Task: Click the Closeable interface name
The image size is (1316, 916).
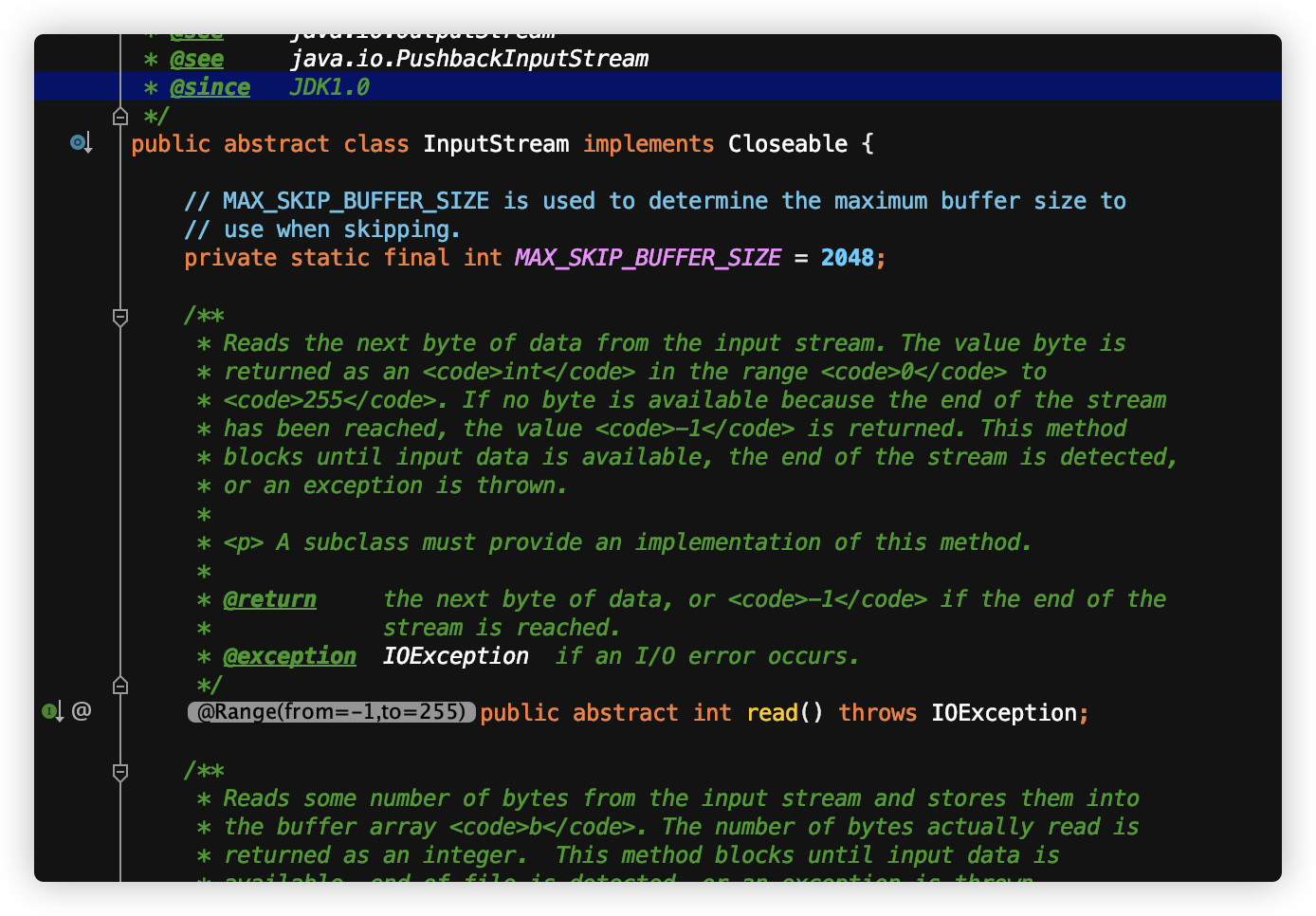Action: coord(788,144)
